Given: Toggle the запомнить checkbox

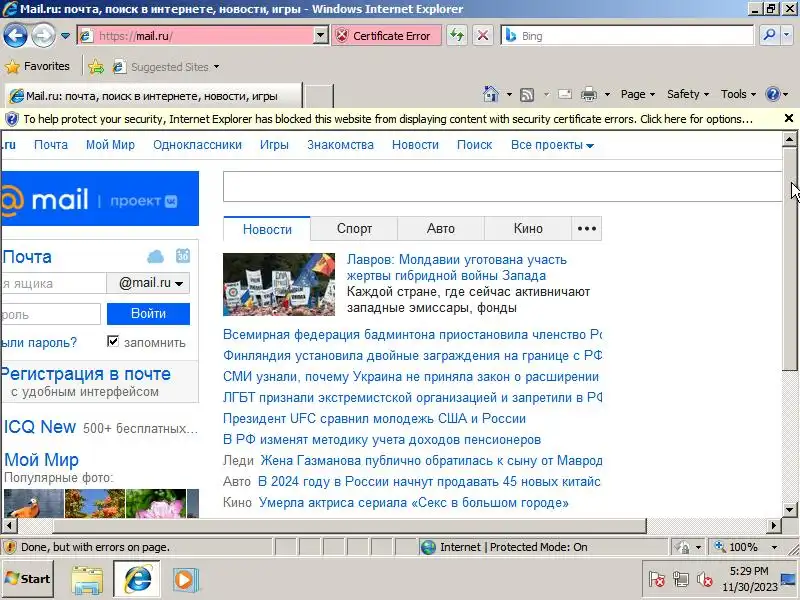Looking at the screenshot, I should [x=113, y=341].
